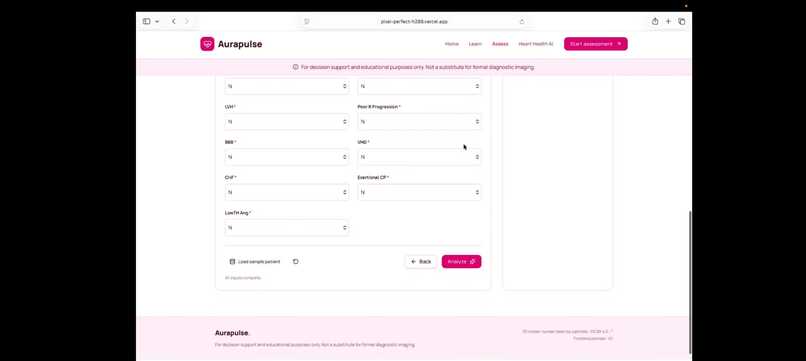
Task: Click the LVH field label
Action: click(x=230, y=107)
